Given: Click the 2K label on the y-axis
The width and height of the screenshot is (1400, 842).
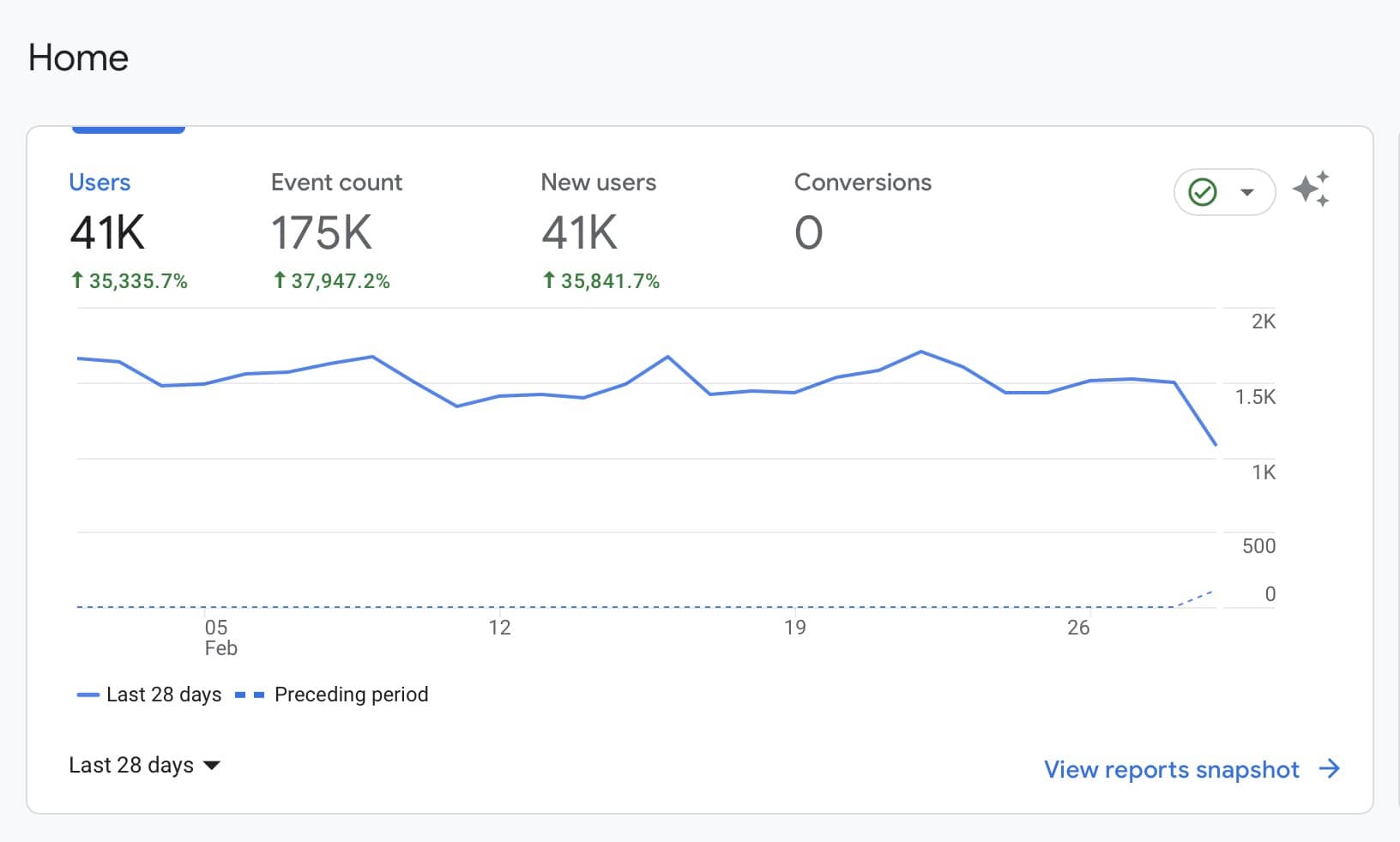Looking at the screenshot, I should click(x=1263, y=322).
